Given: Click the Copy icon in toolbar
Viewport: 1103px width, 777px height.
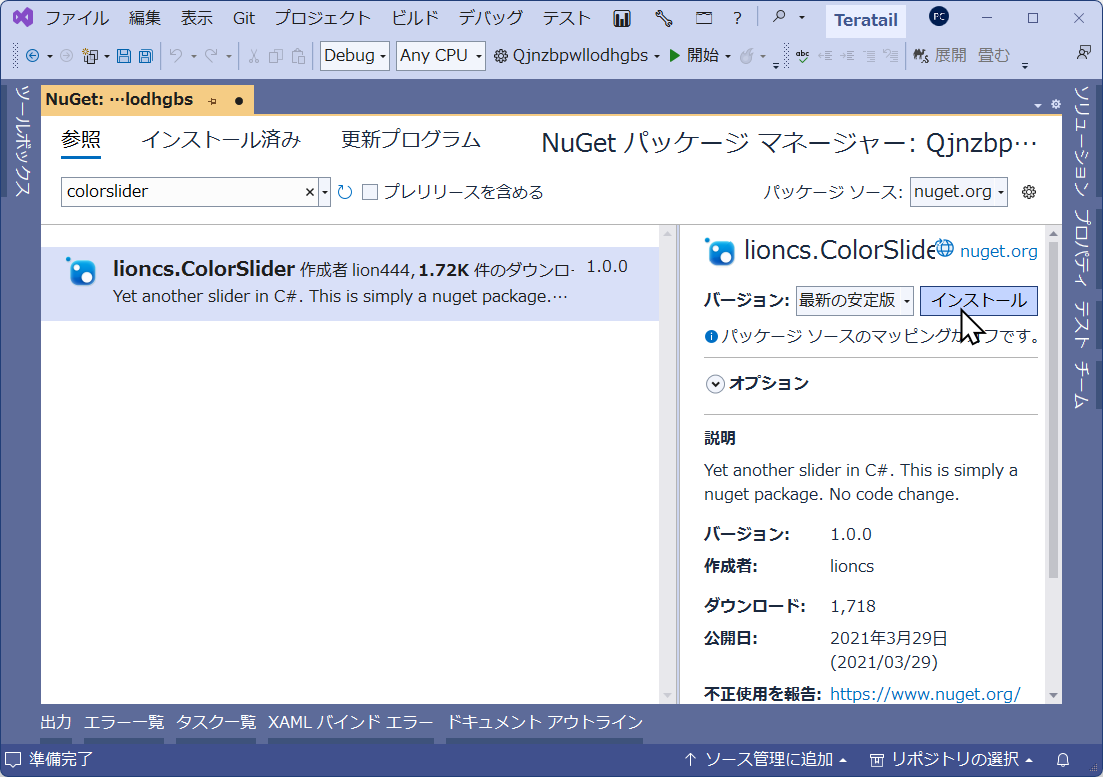Looking at the screenshot, I should click(x=276, y=56).
